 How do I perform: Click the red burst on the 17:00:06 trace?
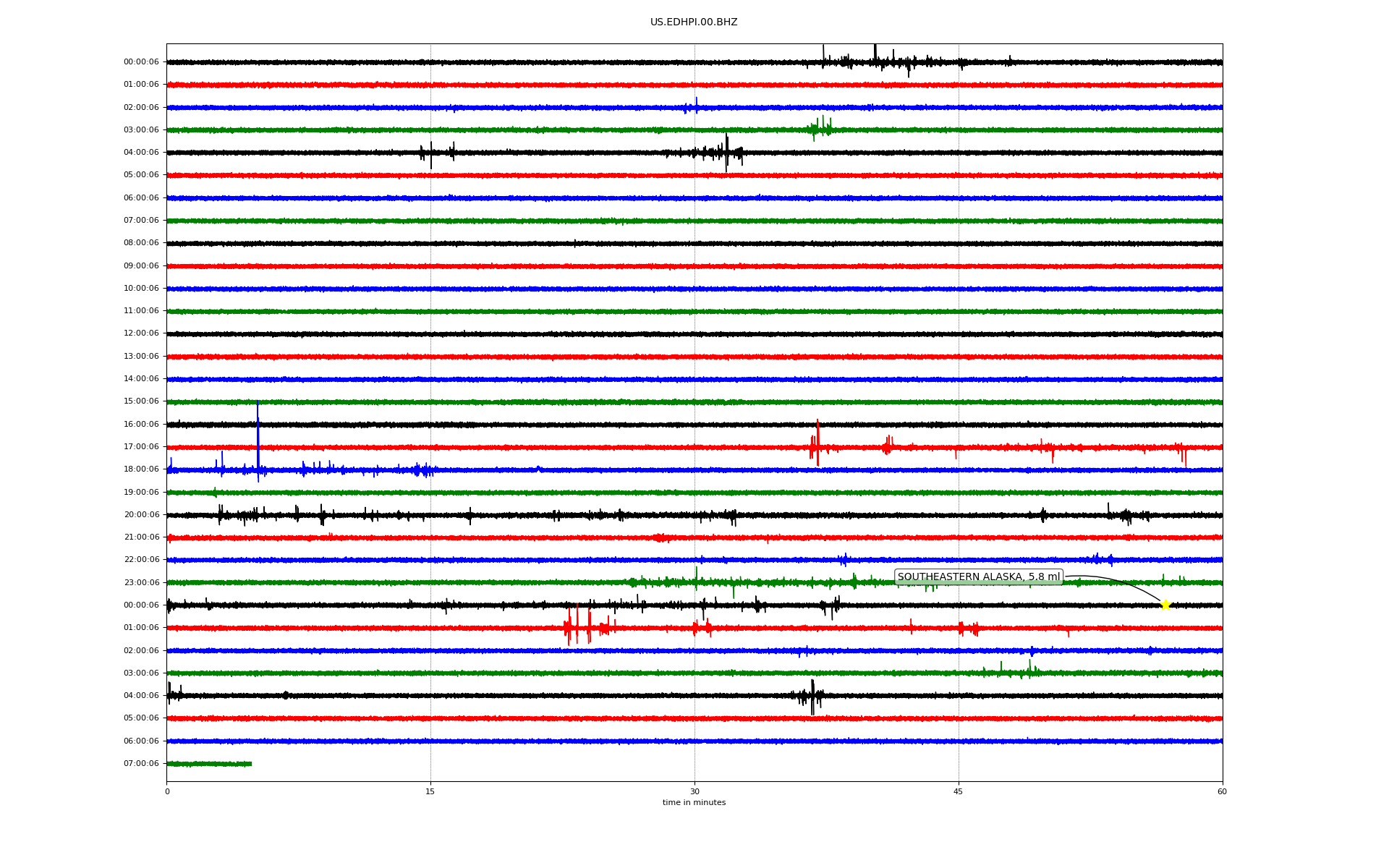(x=817, y=447)
